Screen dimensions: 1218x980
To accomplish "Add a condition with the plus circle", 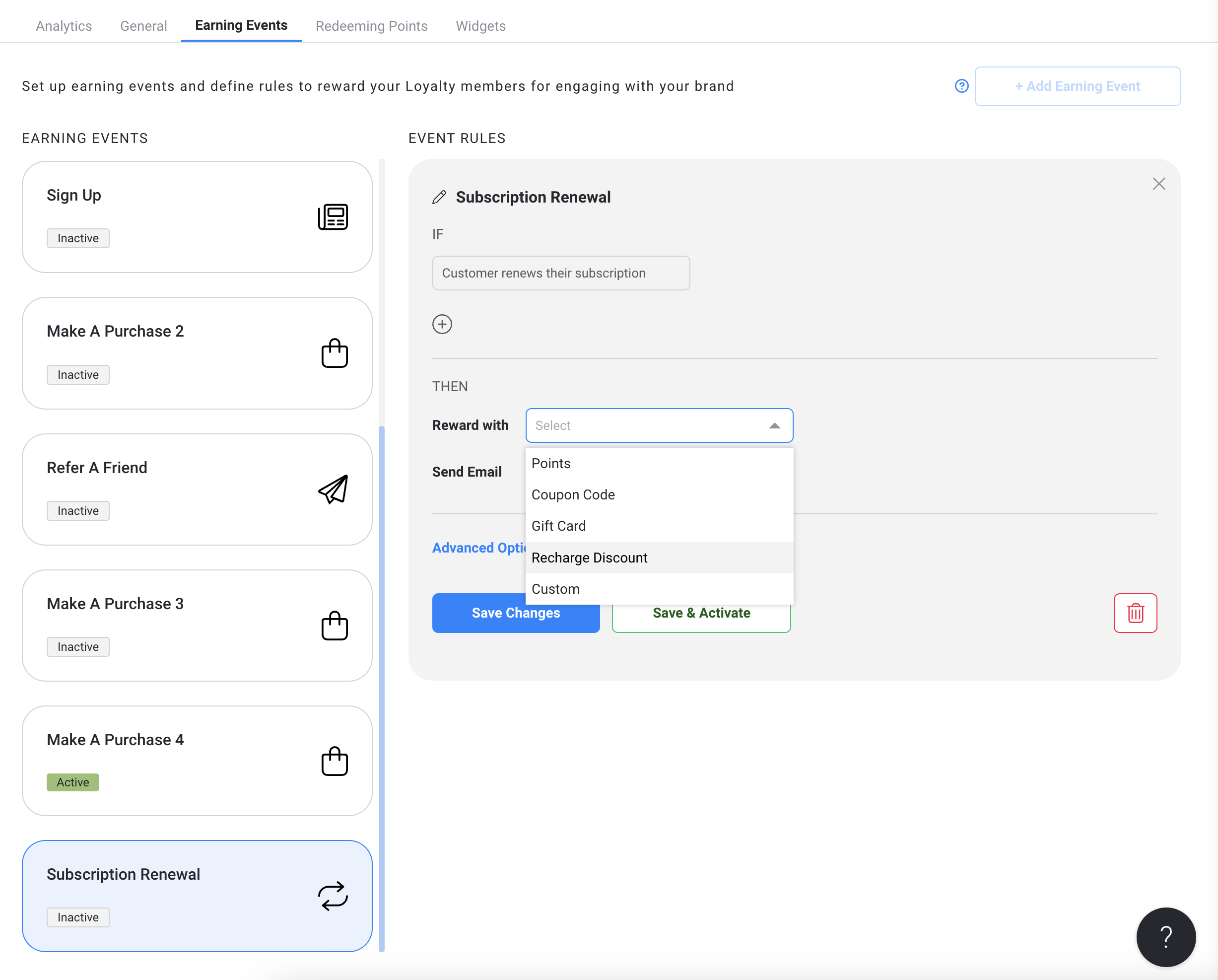I will tap(442, 324).
